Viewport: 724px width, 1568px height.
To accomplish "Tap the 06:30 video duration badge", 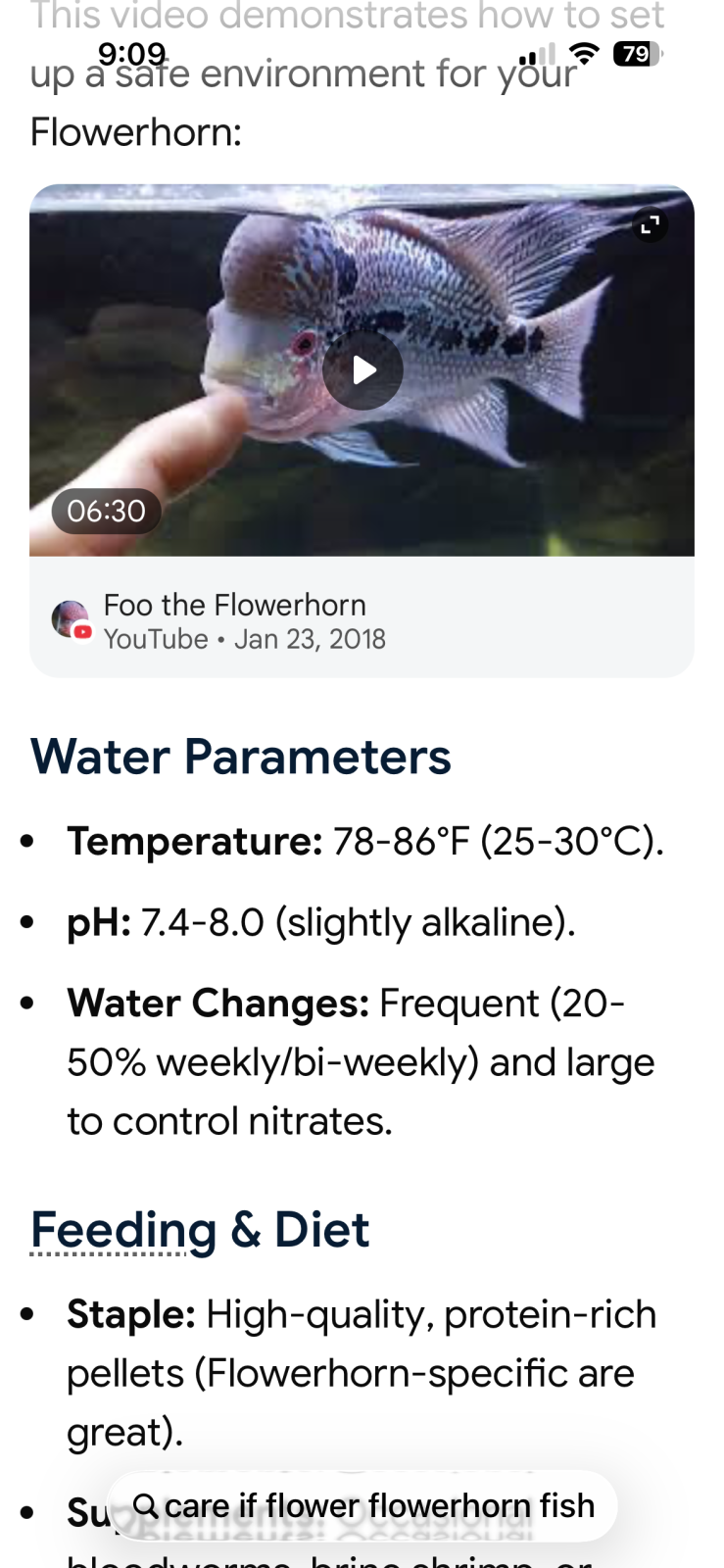I will pyautogui.click(x=106, y=511).
